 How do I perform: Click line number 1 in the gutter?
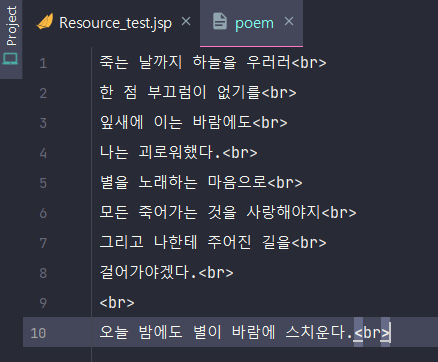point(43,63)
